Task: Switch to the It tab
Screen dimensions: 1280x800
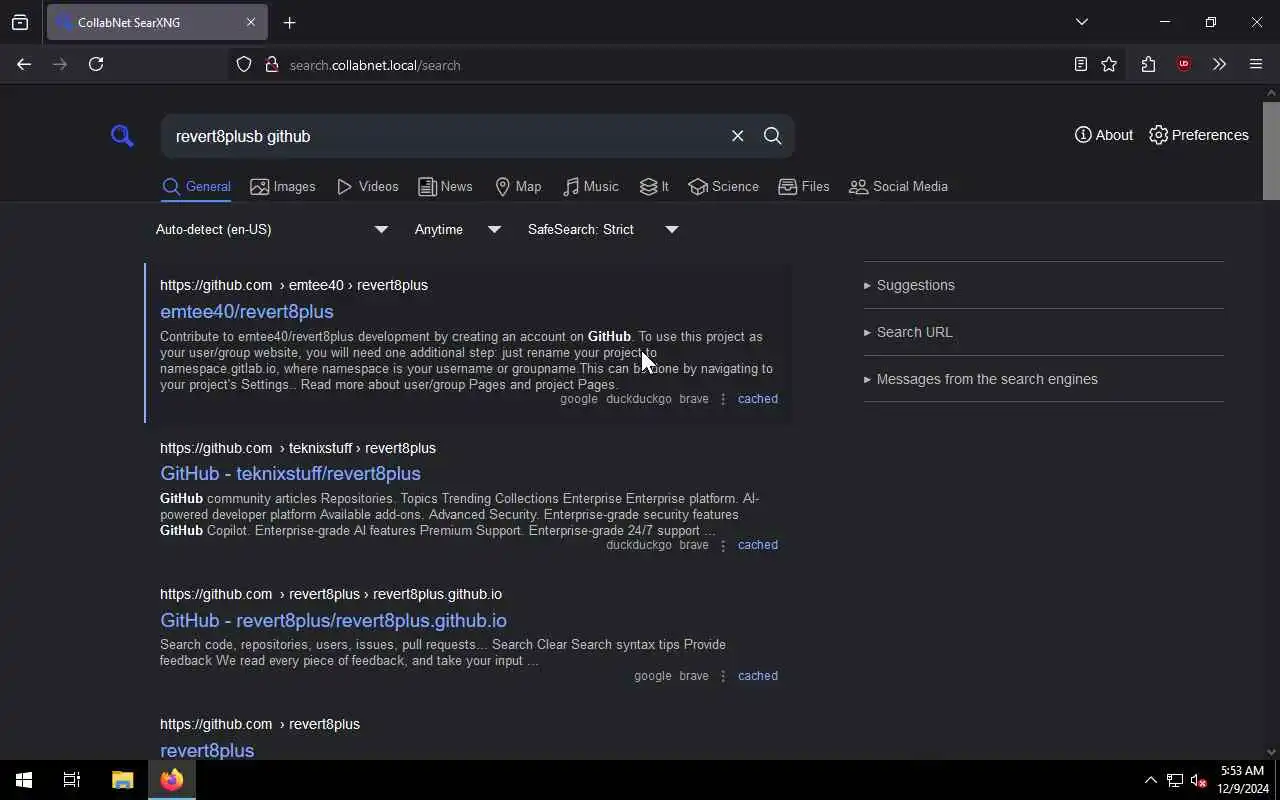Action: [x=654, y=187]
